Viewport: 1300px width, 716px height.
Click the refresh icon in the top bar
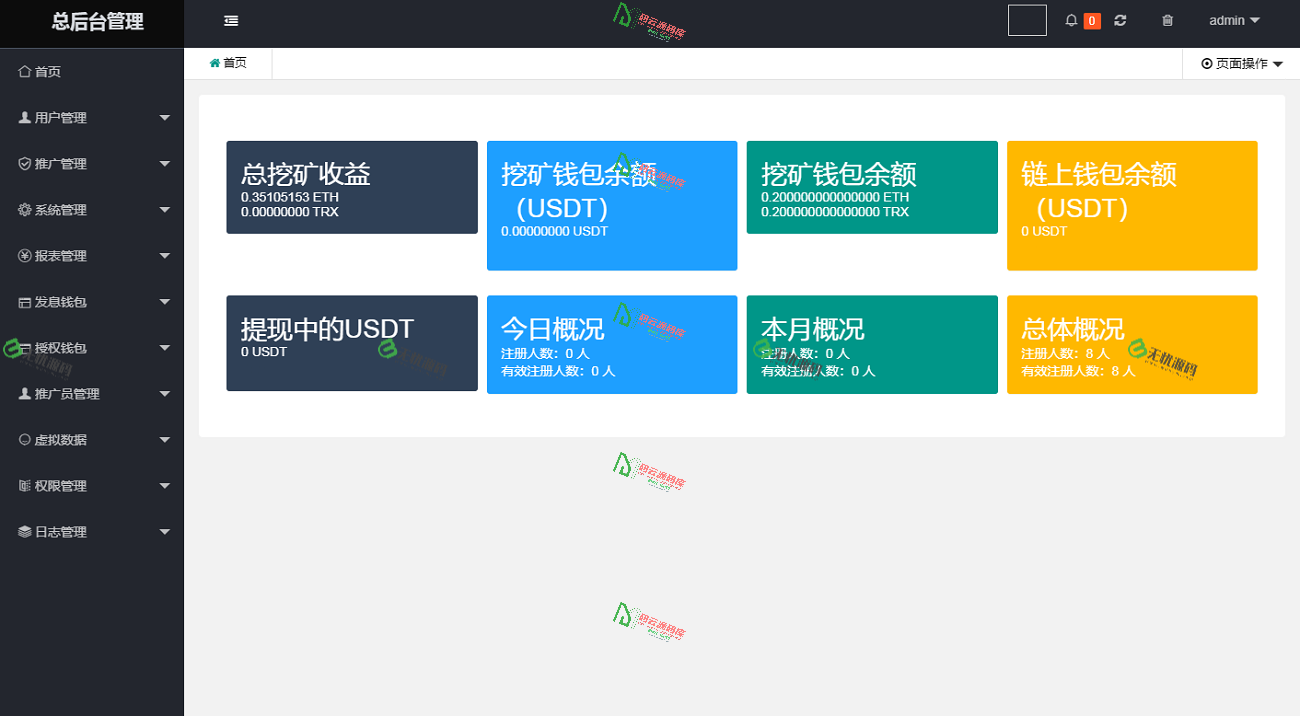coord(1120,20)
